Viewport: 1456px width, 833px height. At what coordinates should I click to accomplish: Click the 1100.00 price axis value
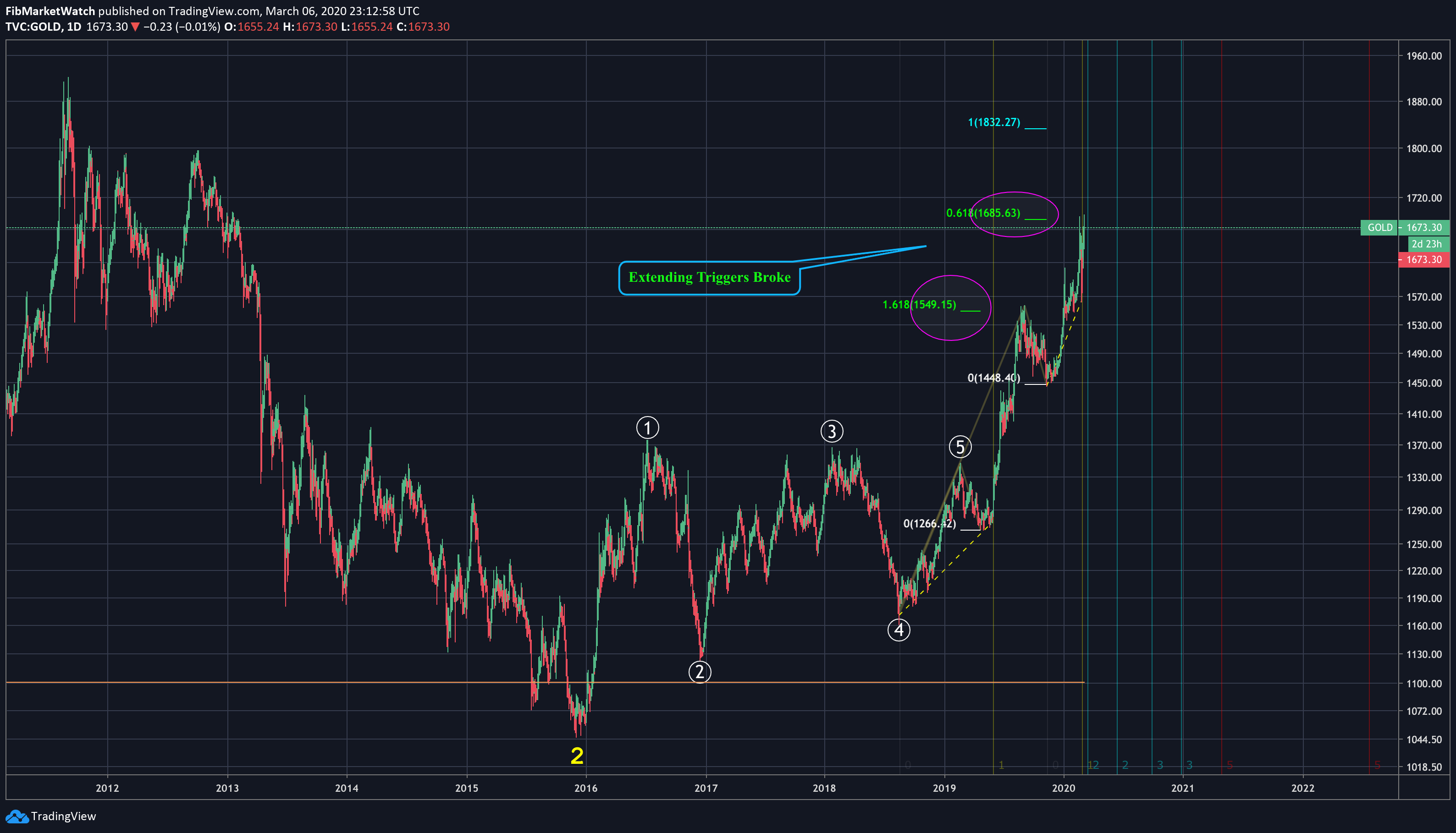coord(1424,684)
